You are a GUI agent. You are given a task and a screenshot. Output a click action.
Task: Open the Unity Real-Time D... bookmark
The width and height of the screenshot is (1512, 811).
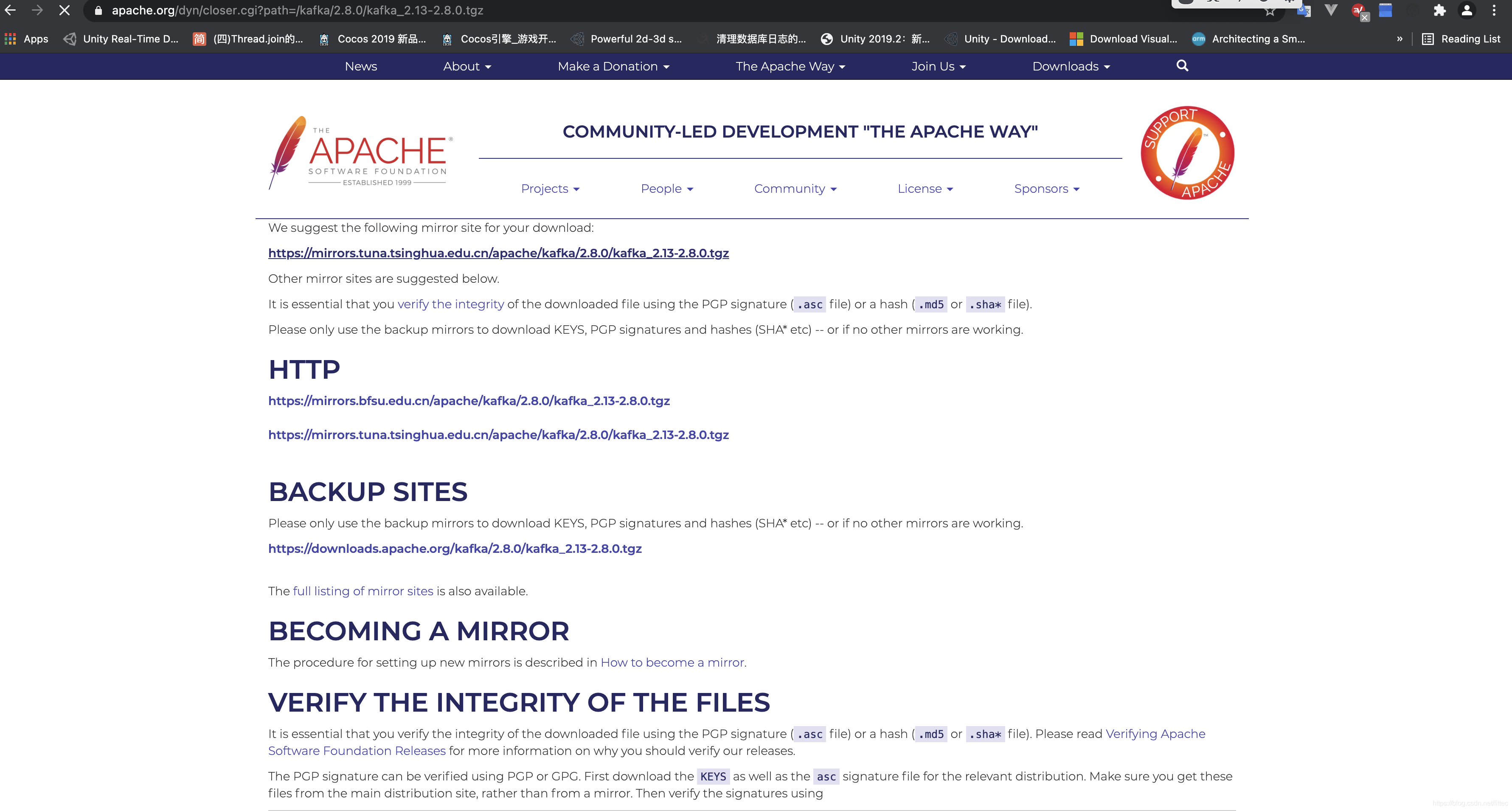coord(121,39)
